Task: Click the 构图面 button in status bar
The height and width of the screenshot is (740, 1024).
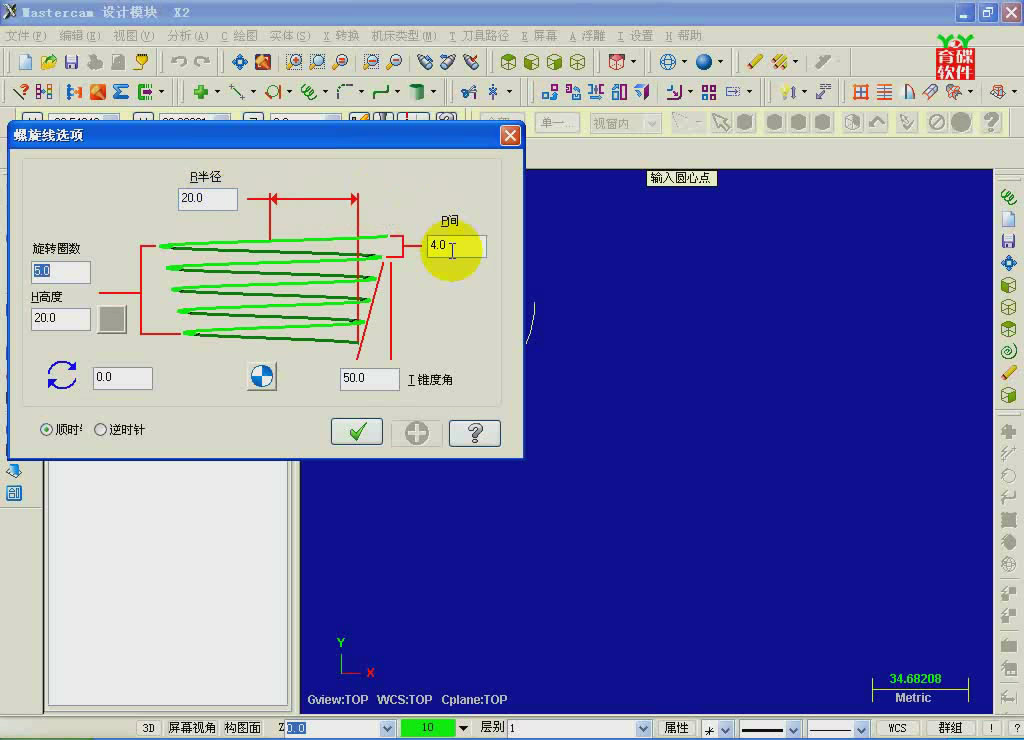Action: tap(242, 728)
